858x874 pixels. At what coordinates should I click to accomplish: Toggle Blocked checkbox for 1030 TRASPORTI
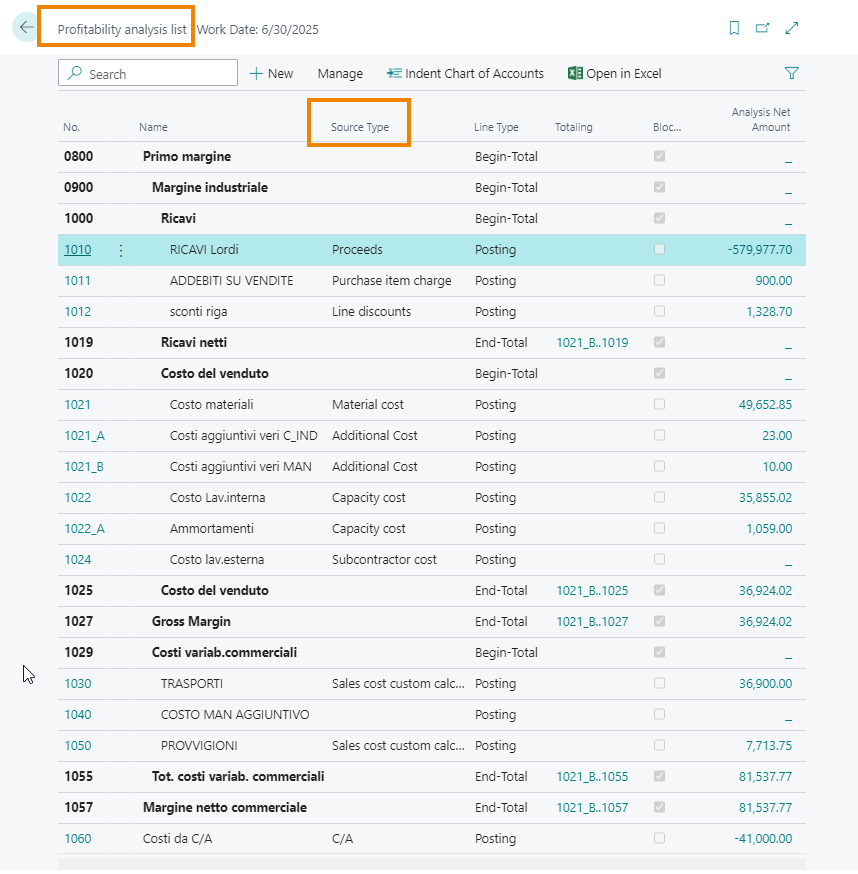[660, 683]
